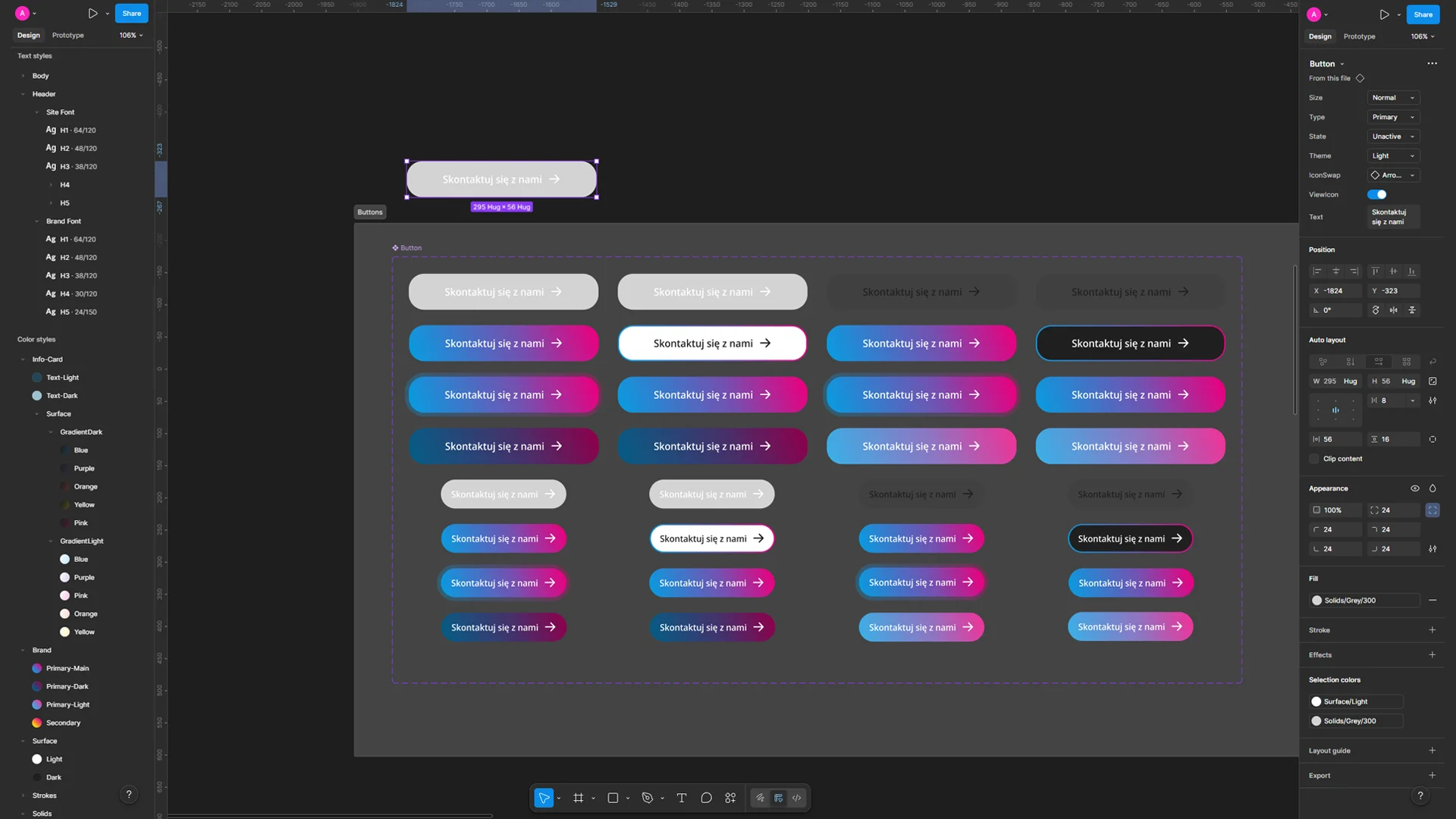The width and height of the screenshot is (1456, 819).
Task: Click align top icon in Position
Action: click(x=1375, y=271)
